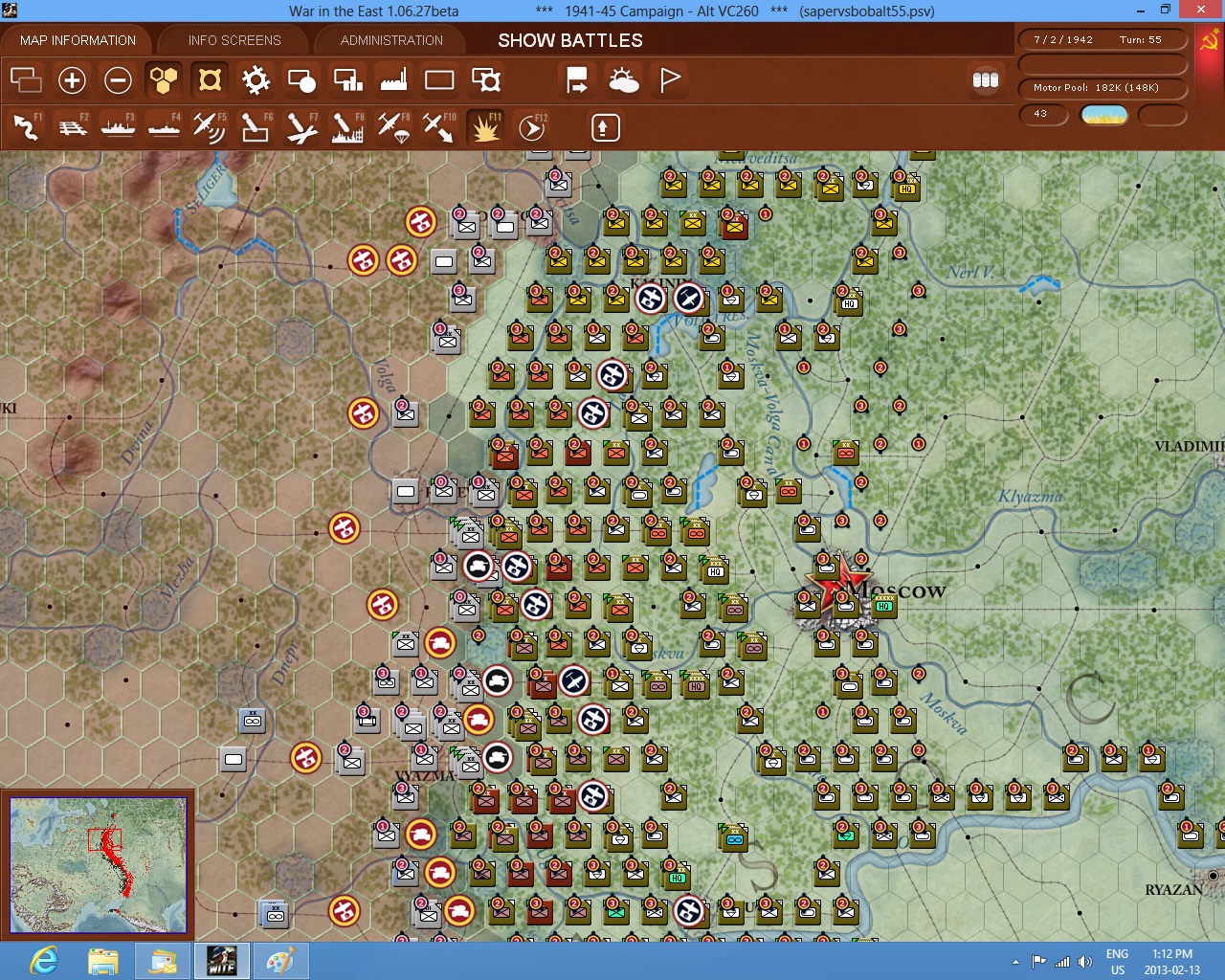This screenshot has width=1225, height=980.
Task: Select the F9 air transport parachute icon
Action: pyautogui.click(x=393, y=127)
